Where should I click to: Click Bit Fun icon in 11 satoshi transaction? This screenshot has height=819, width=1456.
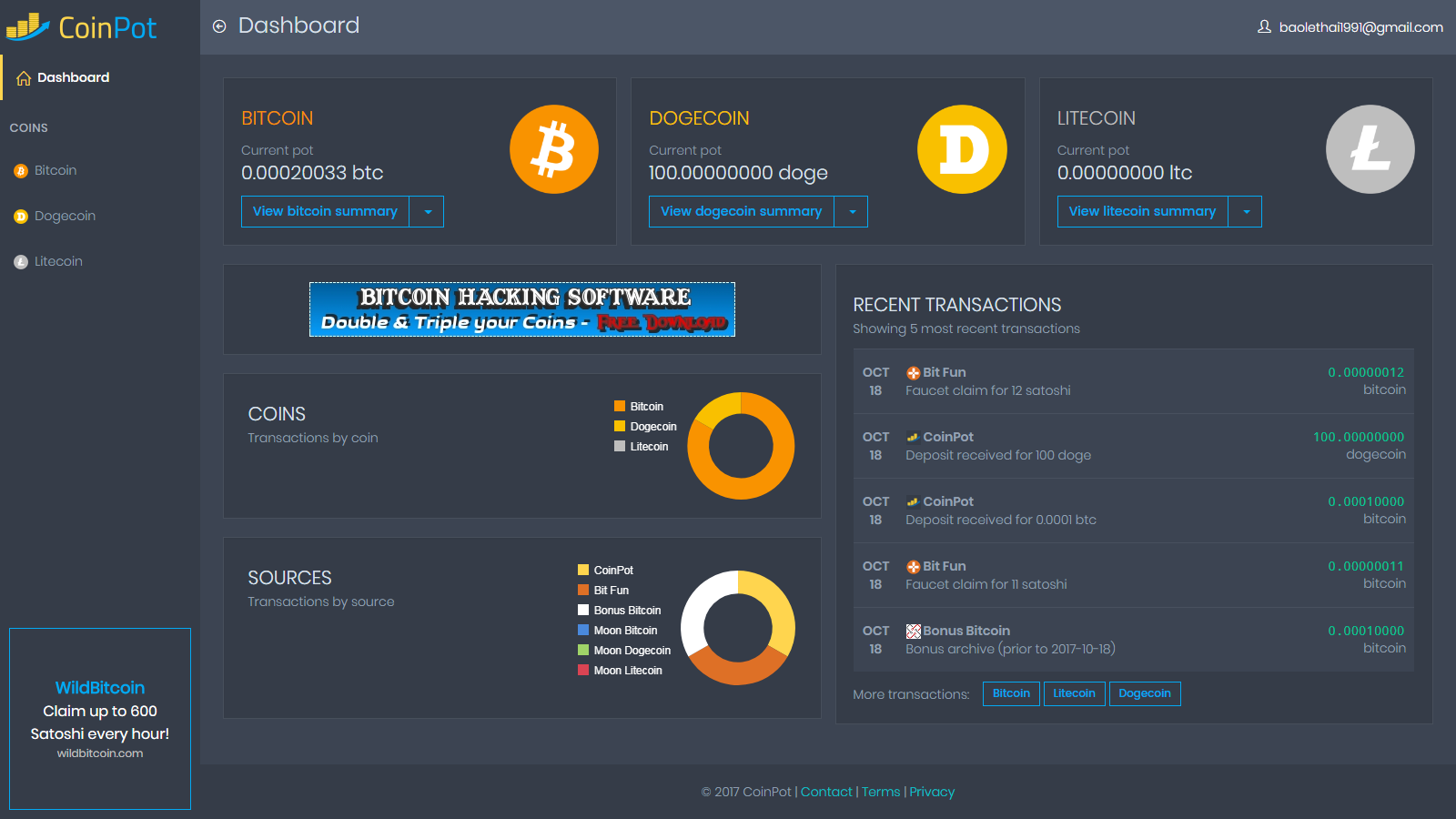pyautogui.click(x=914, y=567)
